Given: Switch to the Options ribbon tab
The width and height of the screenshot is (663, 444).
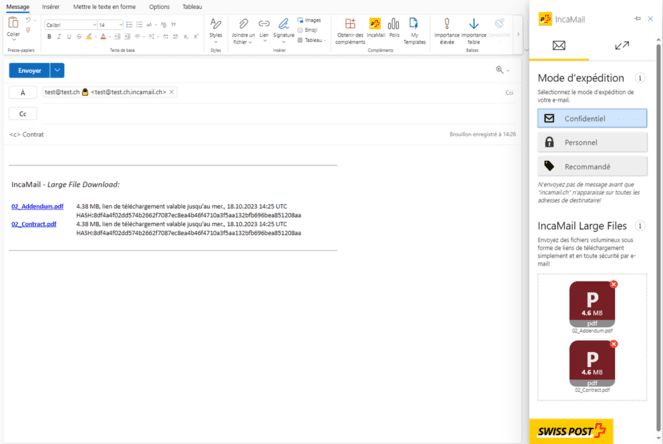Looking at the screenshot, I should click(159, 6).
